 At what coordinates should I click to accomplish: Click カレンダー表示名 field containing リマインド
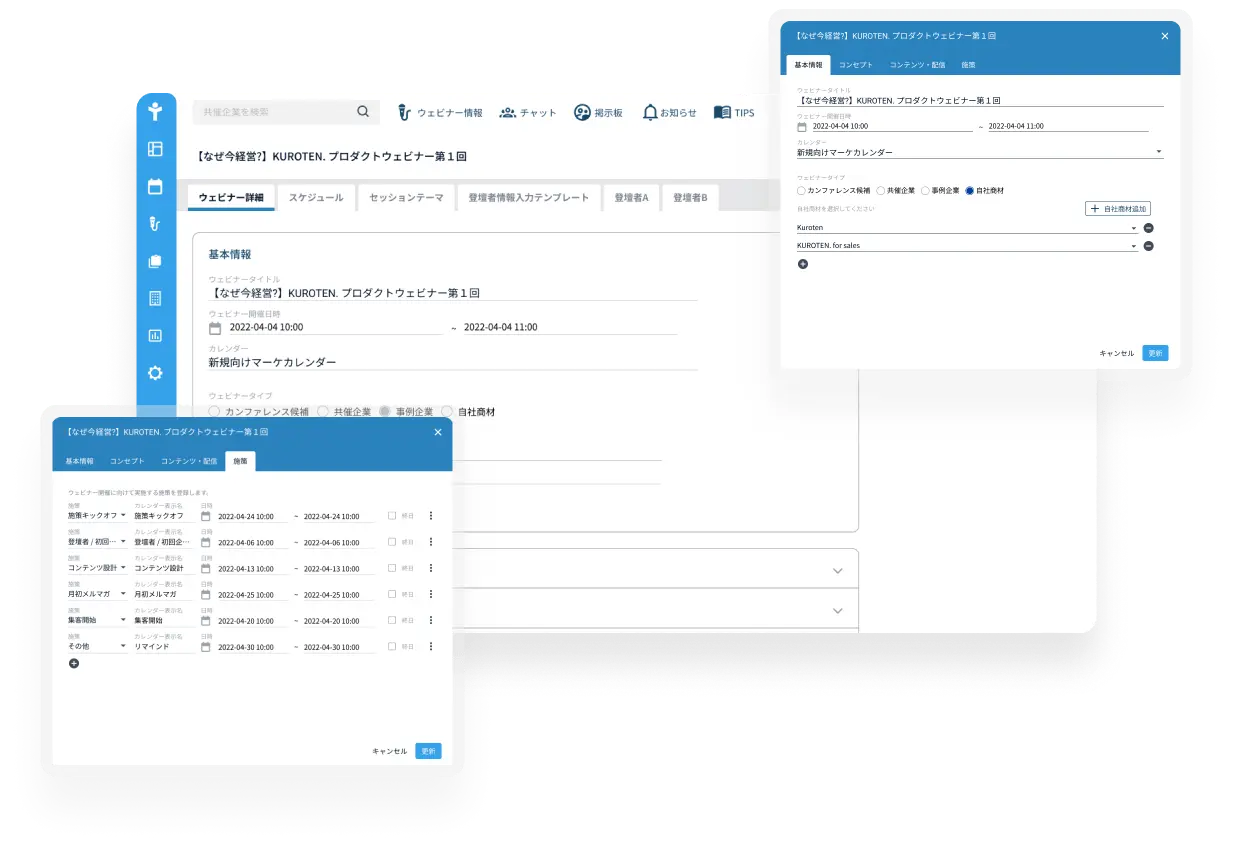click(165, 647)
